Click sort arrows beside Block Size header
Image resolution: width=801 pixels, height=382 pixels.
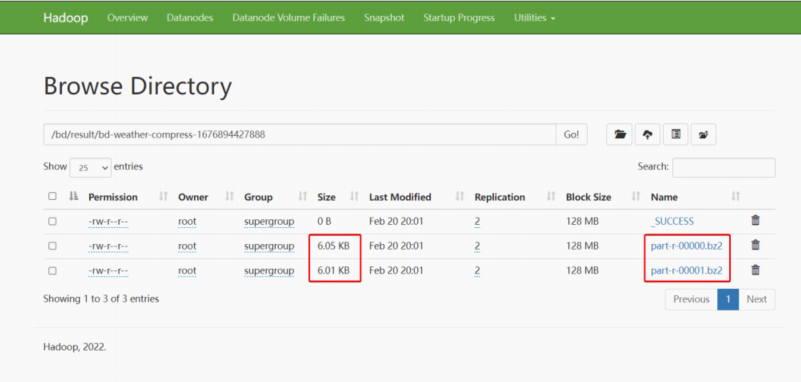[635, 197]
